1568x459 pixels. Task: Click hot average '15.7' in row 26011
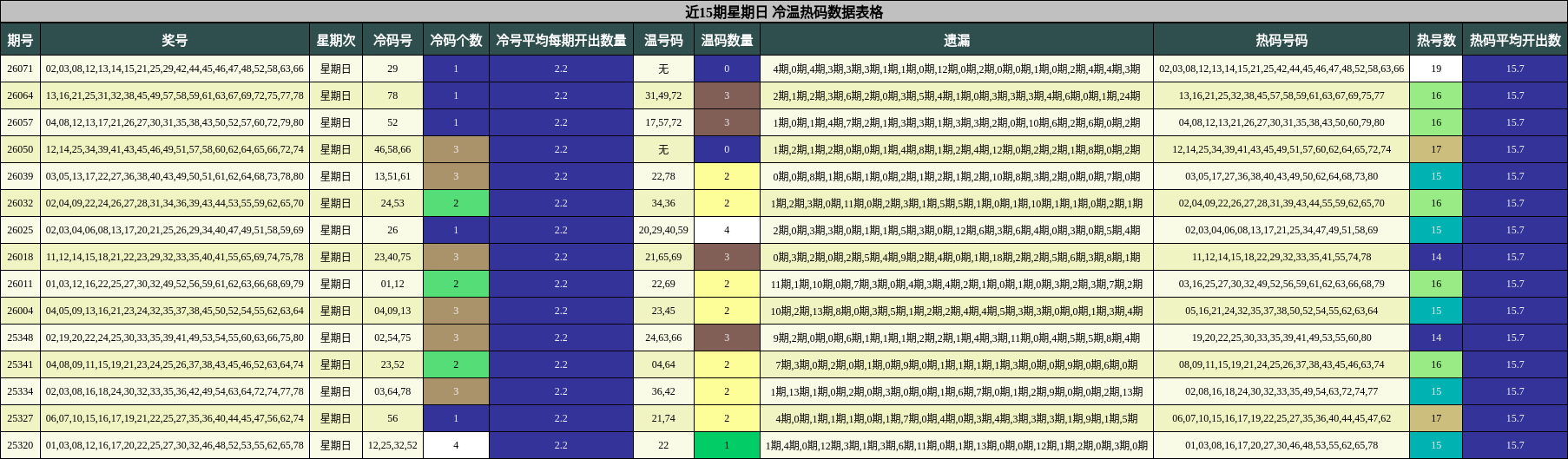[1515, 284]
